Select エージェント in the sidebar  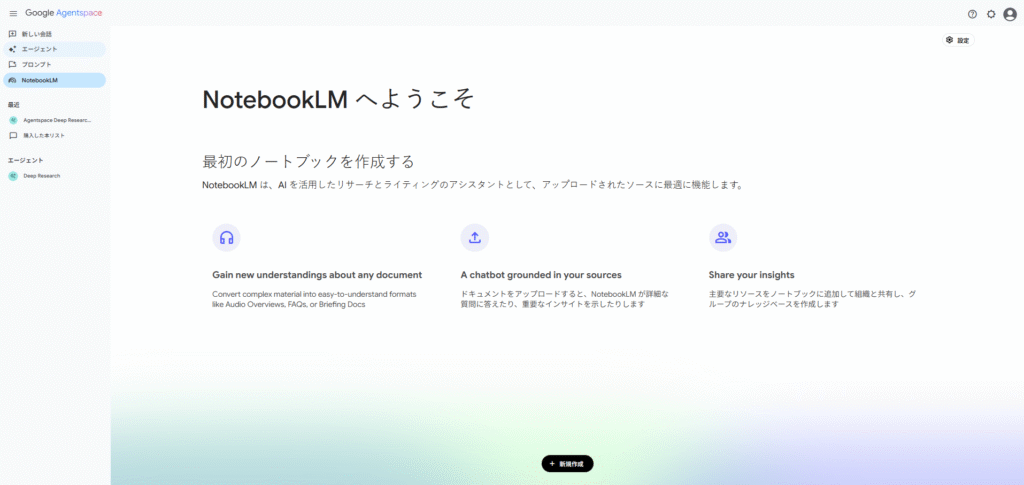[x=54, y=49]
